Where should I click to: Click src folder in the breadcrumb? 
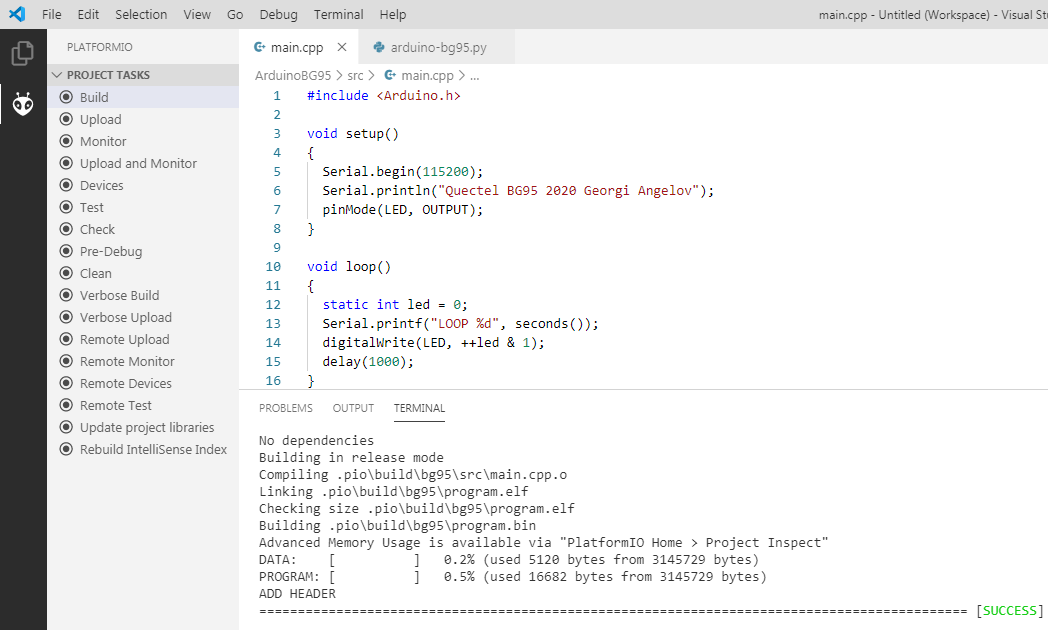pos(355,75)
